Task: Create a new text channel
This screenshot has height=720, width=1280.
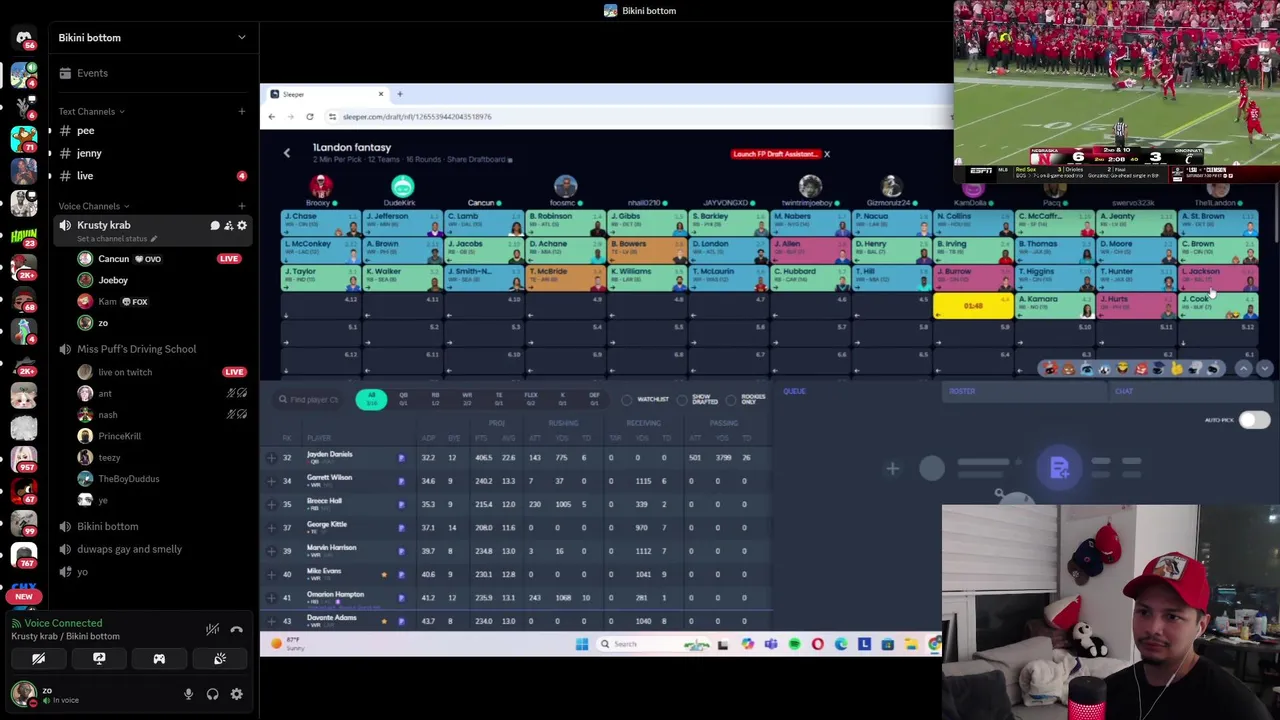Action: click(x=241, y=111)
